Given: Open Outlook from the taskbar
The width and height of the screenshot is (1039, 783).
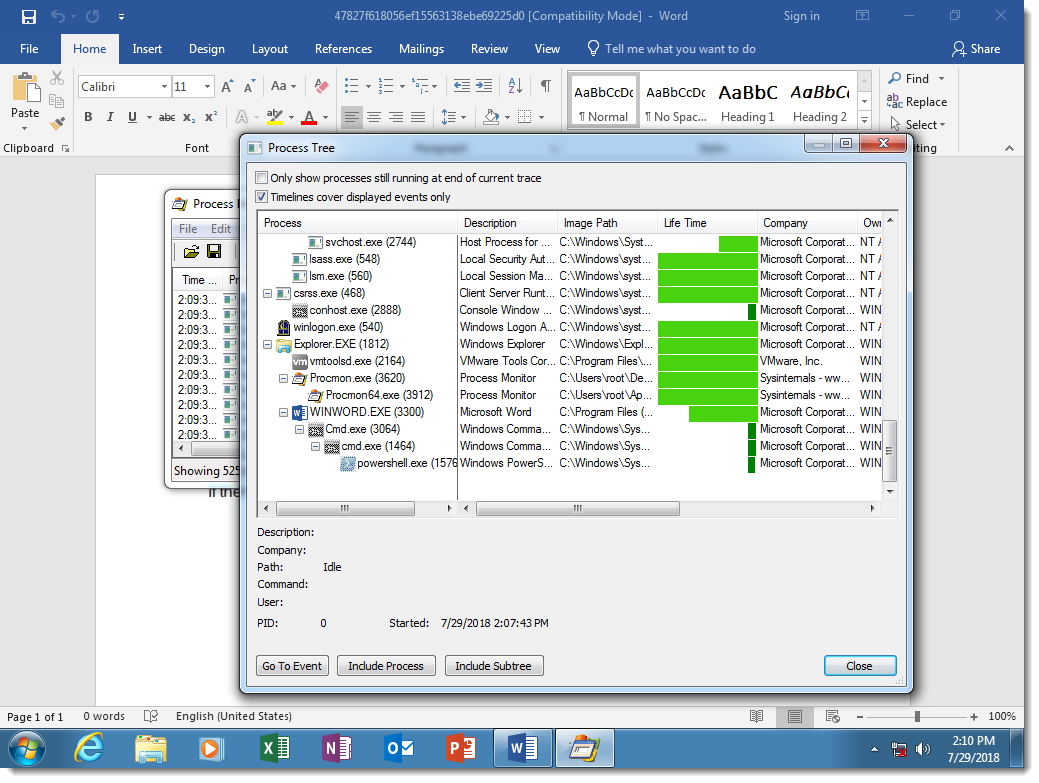Looking at the screenshot, I should (399, 749).
